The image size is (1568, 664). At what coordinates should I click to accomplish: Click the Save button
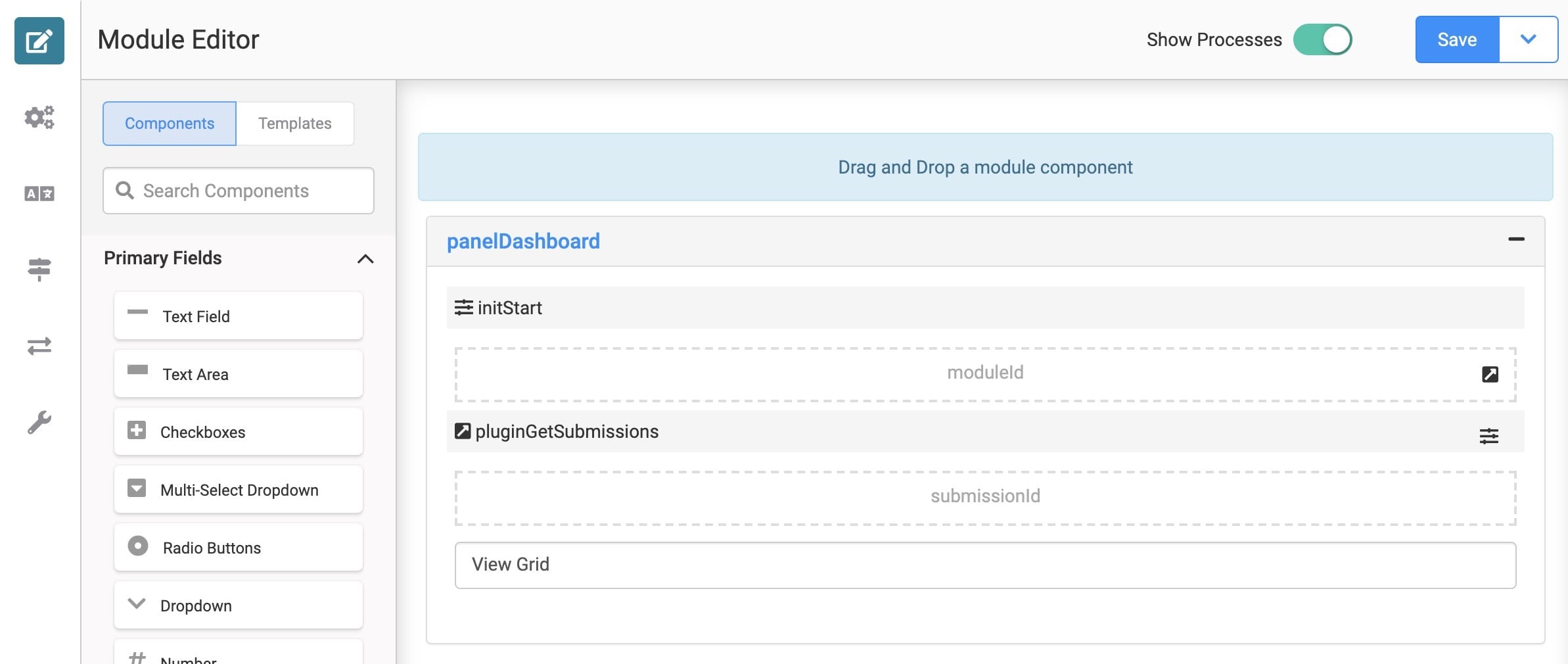tap(1457, 39)
